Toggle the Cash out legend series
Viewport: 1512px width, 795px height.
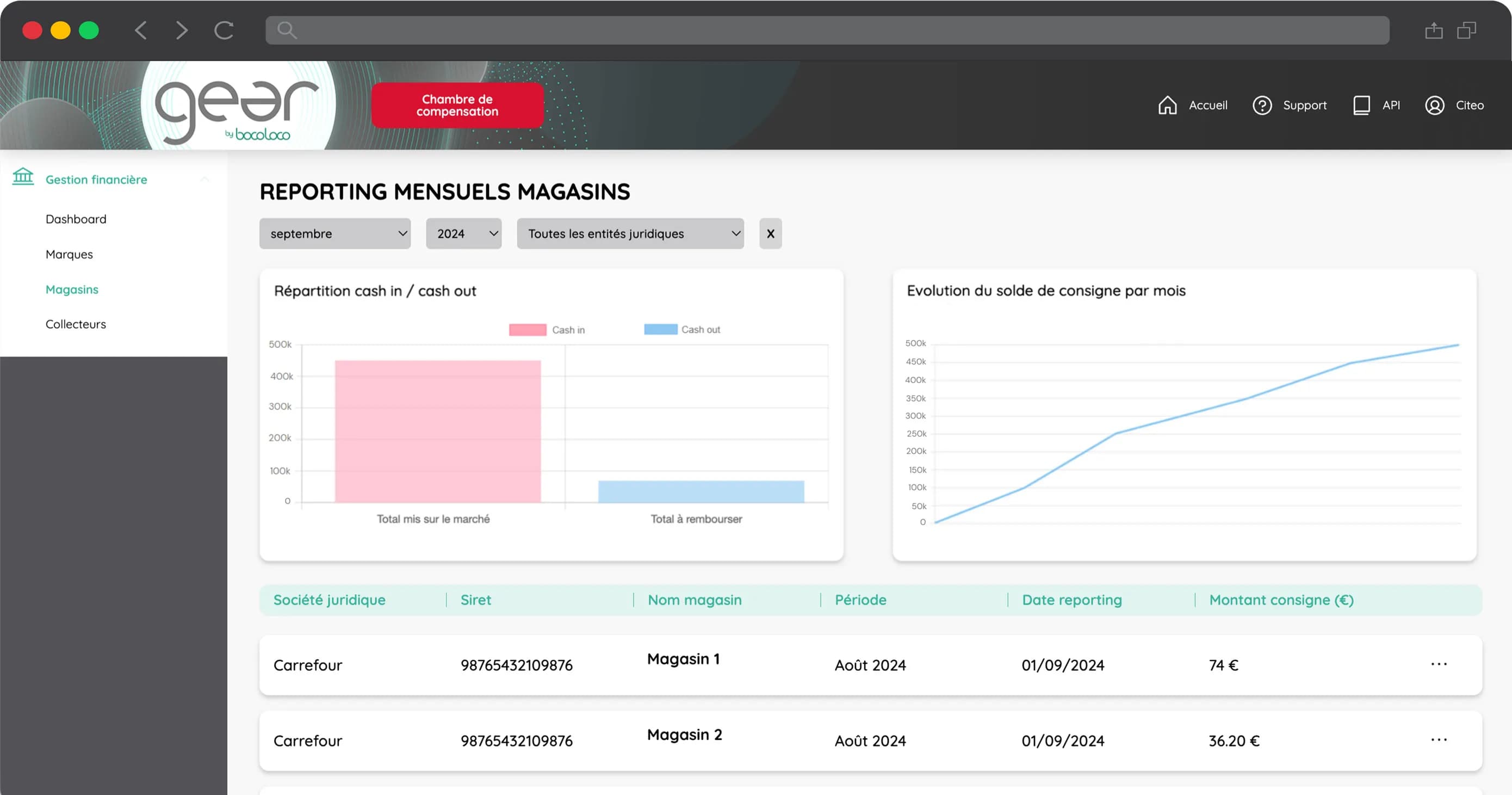[x=681, y=329]
